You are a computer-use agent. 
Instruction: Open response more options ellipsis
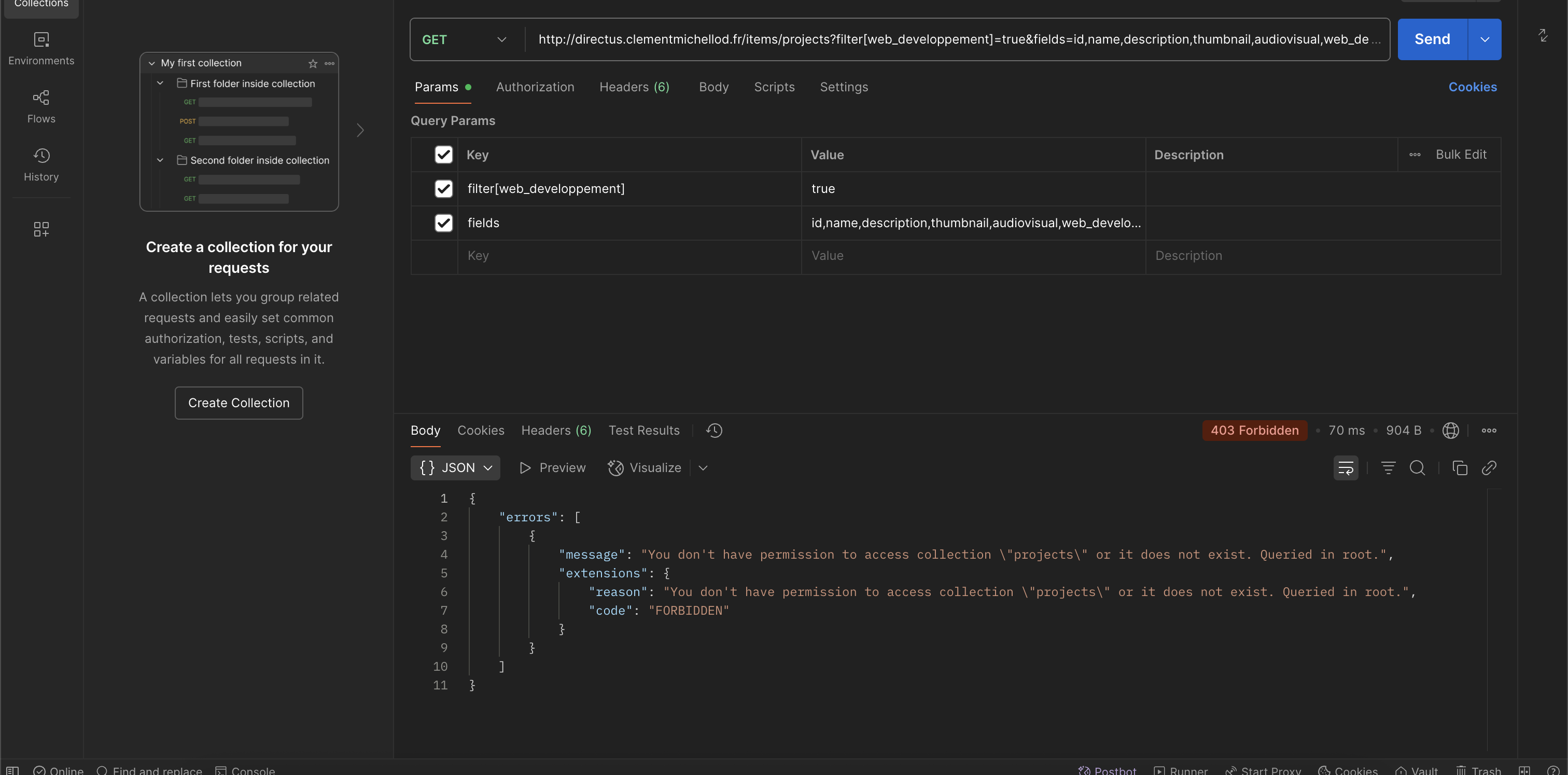click(x=1489, y=431)
